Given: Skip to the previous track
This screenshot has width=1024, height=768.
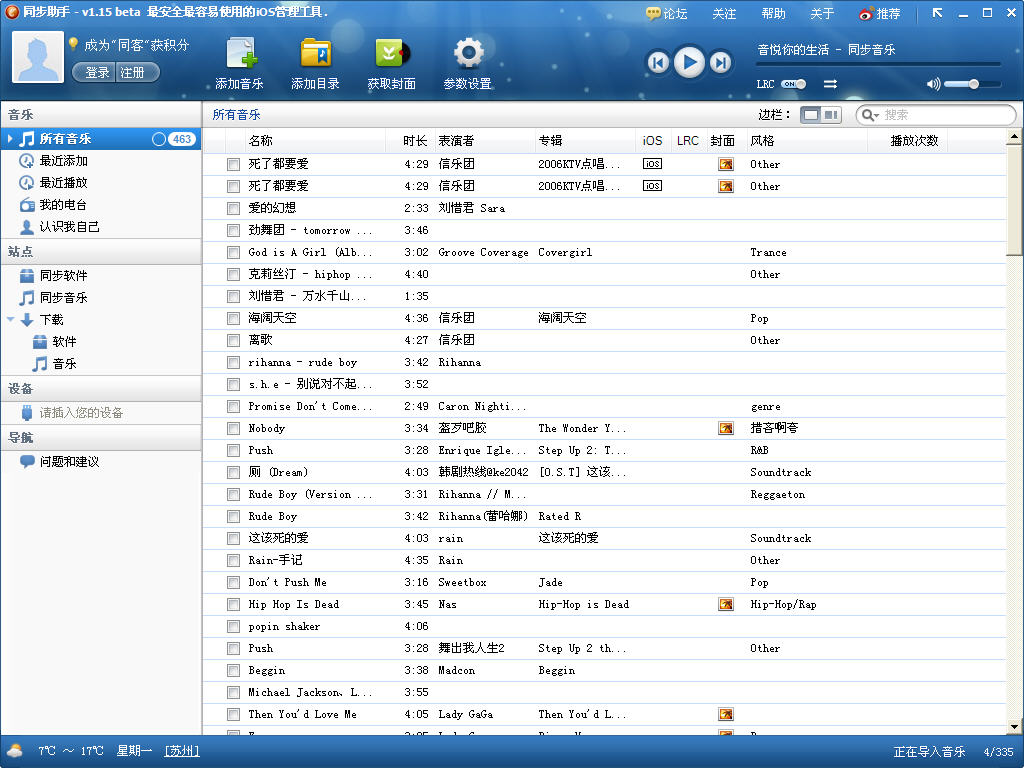Looking at the screenshot, I should coord(658,63).
